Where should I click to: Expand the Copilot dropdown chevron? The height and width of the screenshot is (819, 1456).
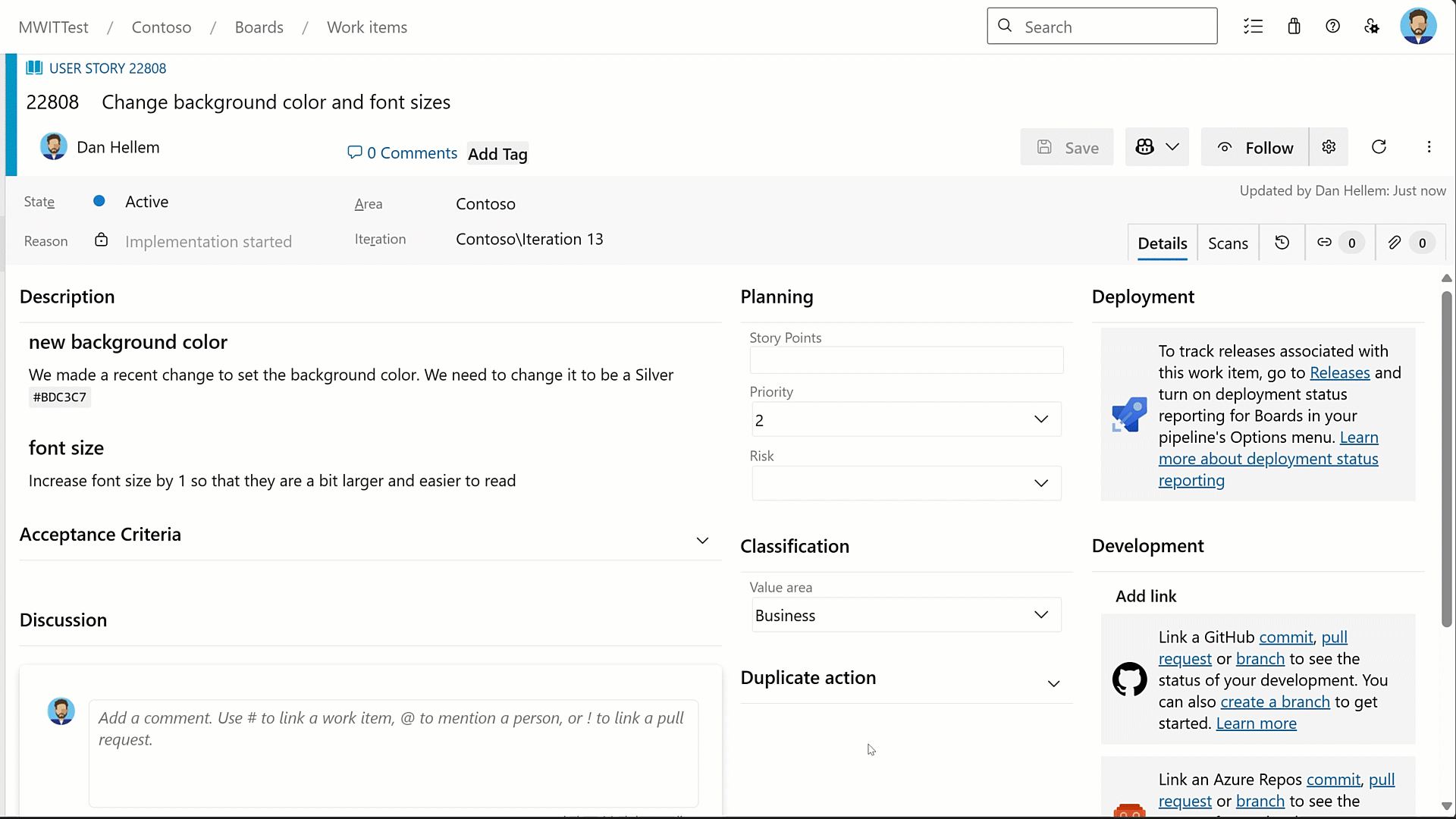[x=1172, y=147]
